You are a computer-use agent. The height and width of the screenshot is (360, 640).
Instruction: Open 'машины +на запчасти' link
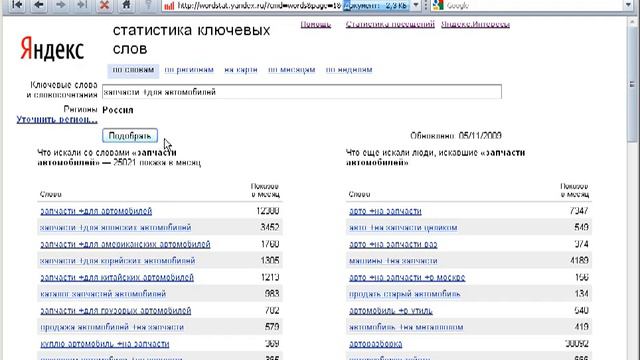pyautogui.click(x=393, y=260)
